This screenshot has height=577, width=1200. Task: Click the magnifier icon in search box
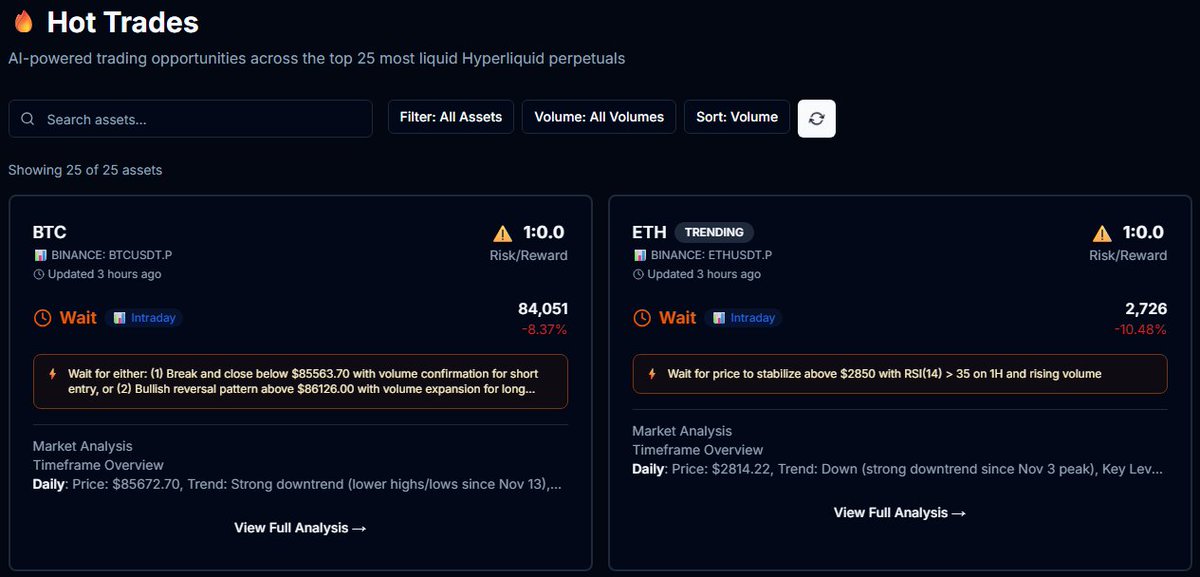(28, 119)
